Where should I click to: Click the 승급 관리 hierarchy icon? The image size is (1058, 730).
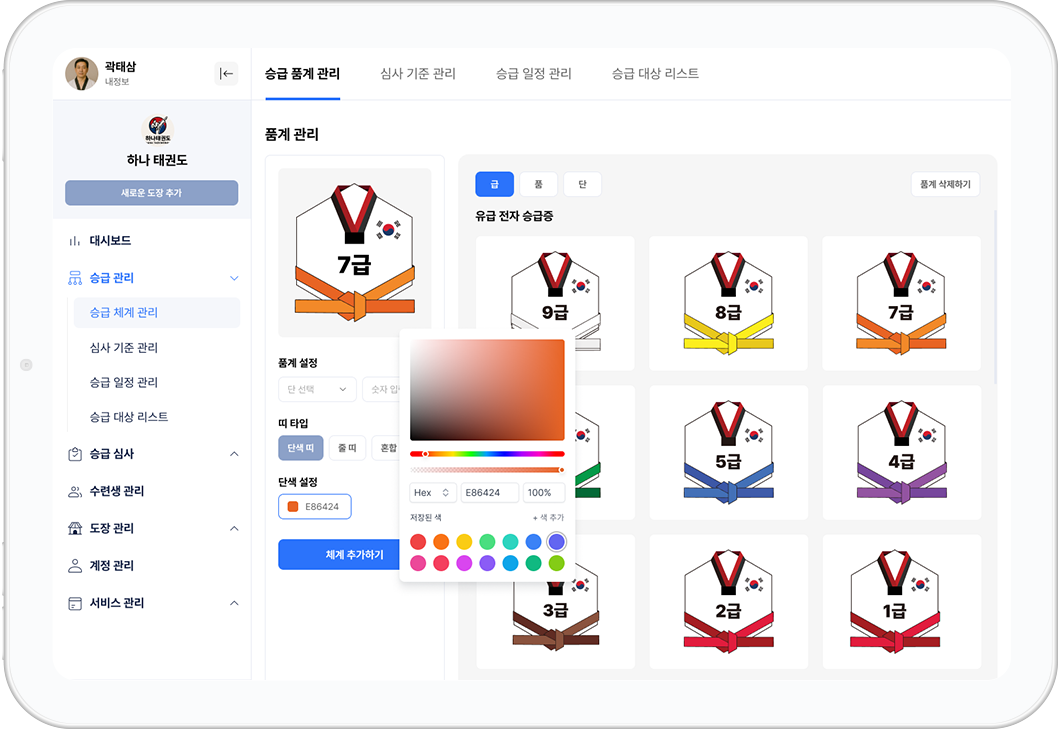[x=74, y=278]
